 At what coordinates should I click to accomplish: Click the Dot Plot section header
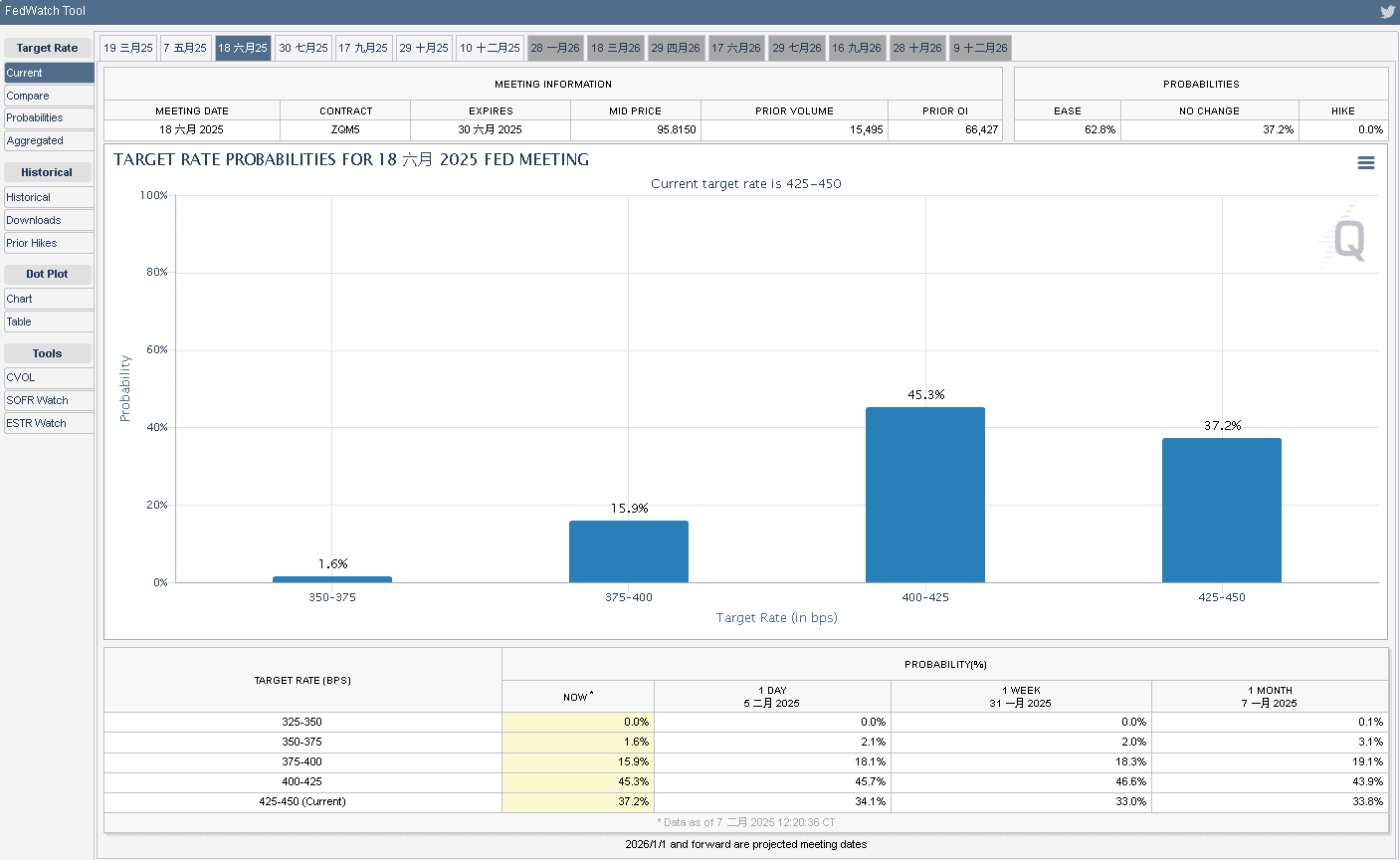47,274
